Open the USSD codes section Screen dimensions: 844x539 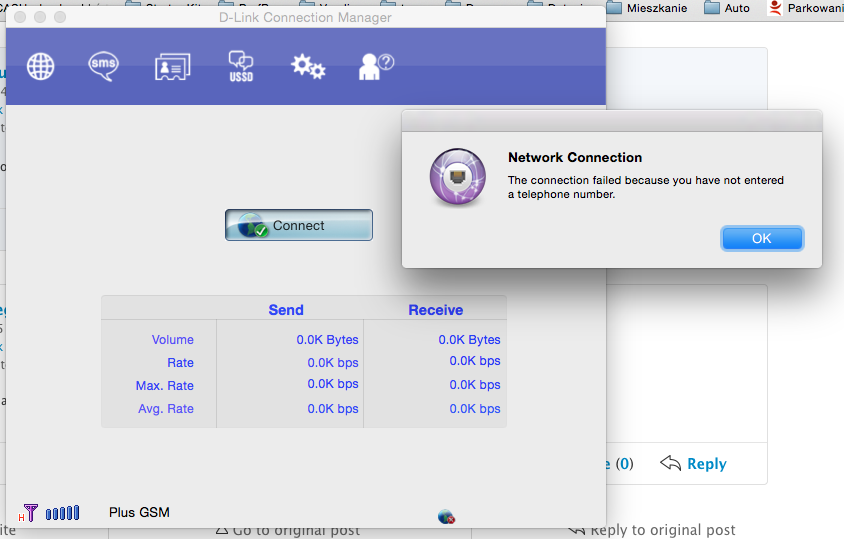(x=241, y=67)
